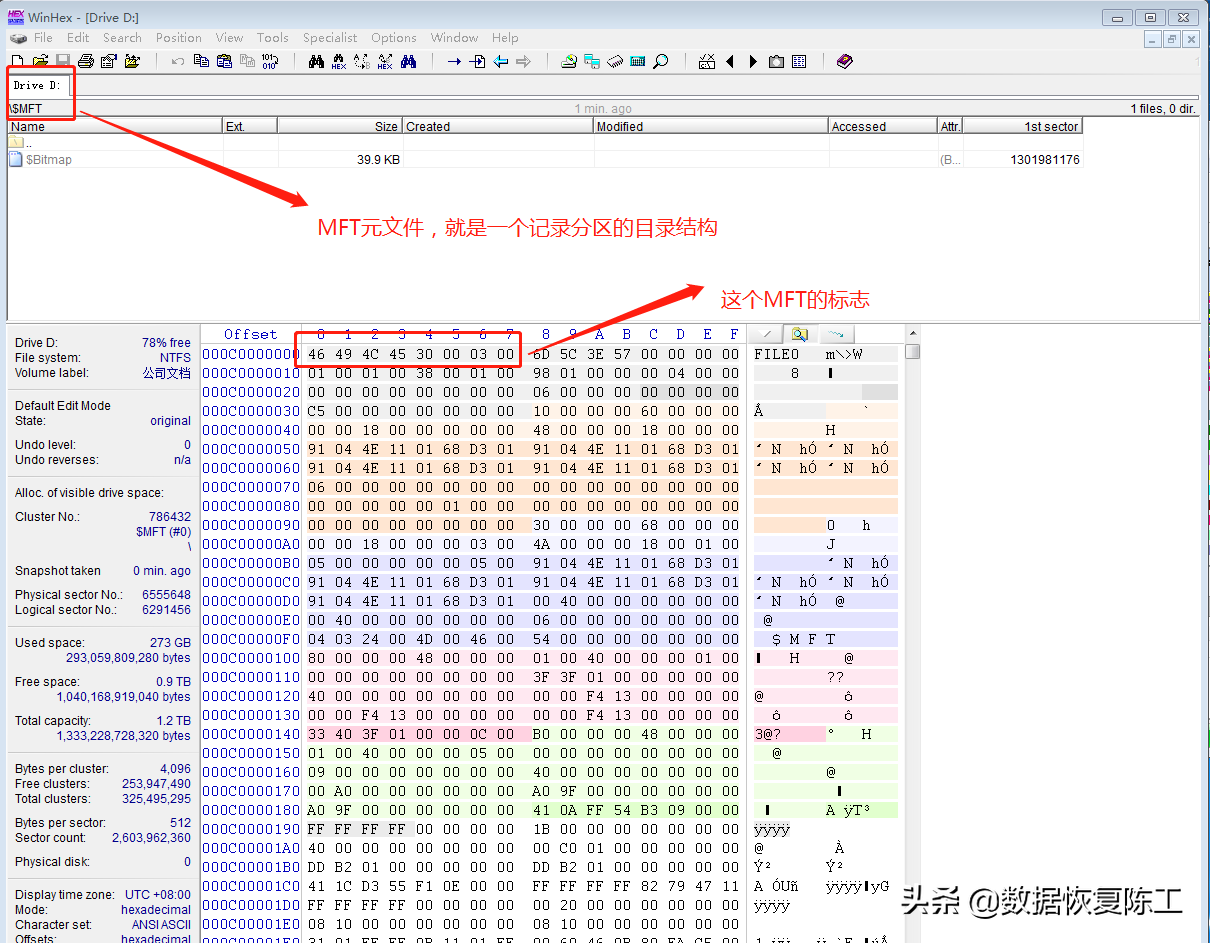Sort file list by Accessed column
Viewport: 1210px width, 943px height.
coord(883,126)
